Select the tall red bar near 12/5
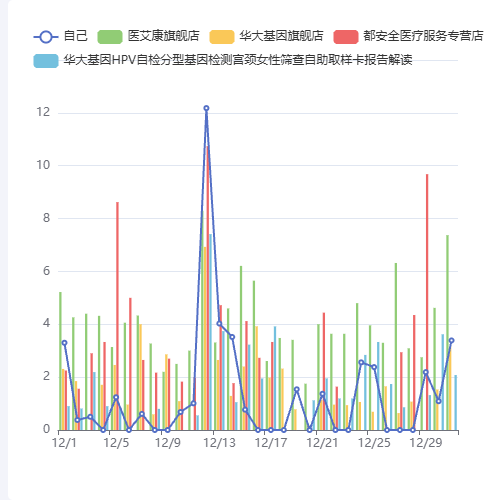 tap(117, 316)
